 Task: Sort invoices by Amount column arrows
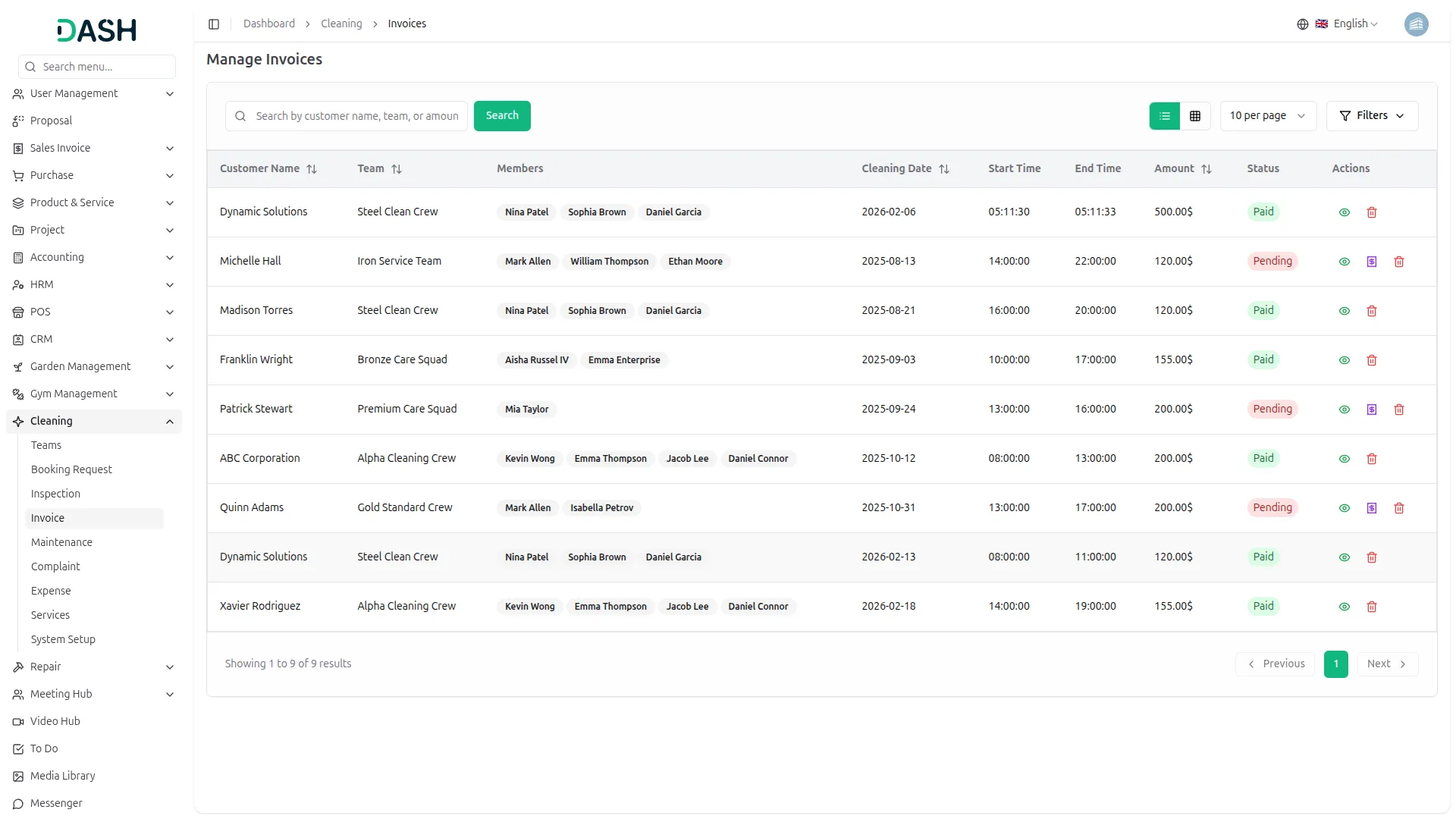1207,169
